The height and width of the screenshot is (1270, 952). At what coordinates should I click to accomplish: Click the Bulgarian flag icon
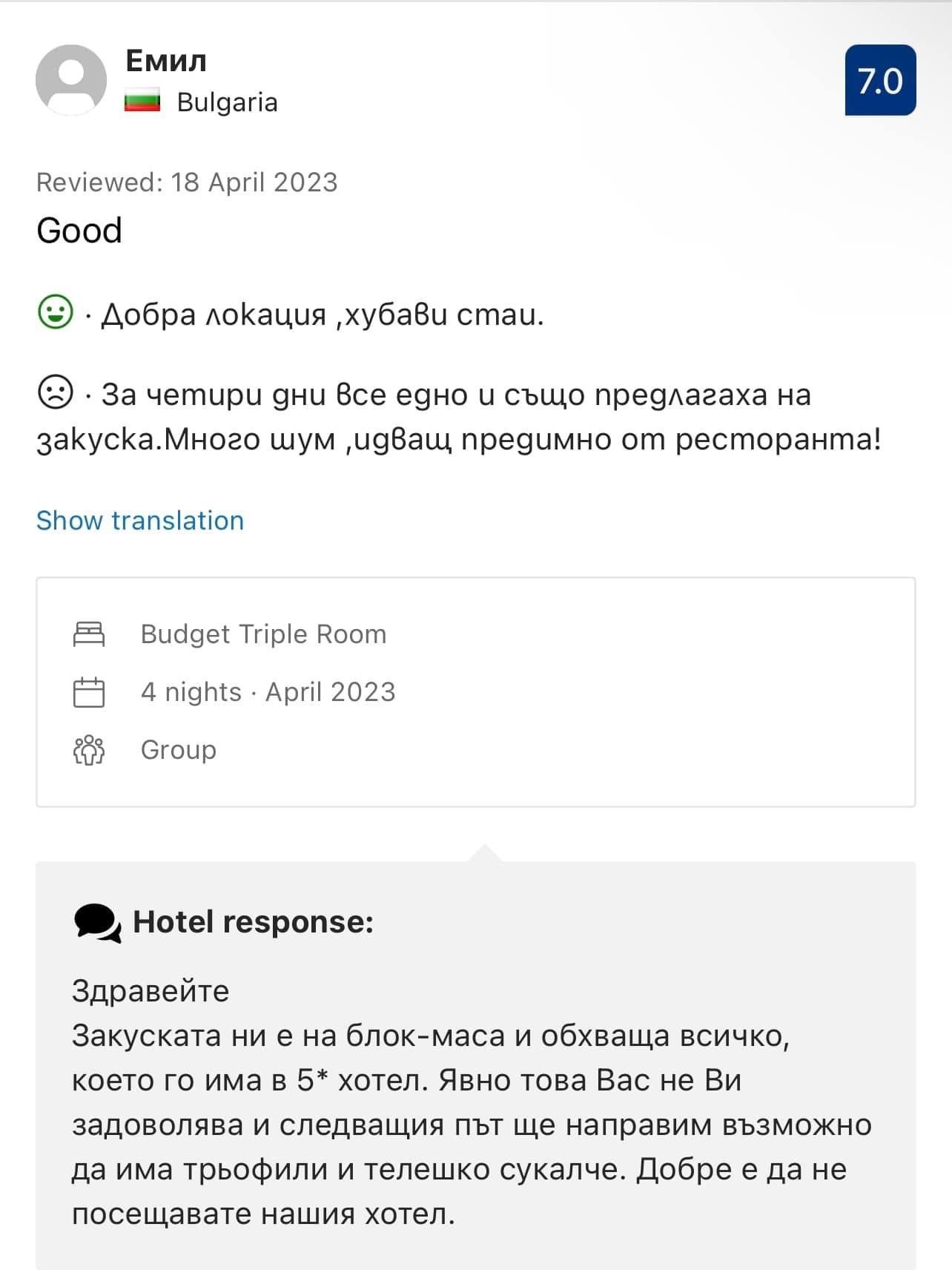142,102
